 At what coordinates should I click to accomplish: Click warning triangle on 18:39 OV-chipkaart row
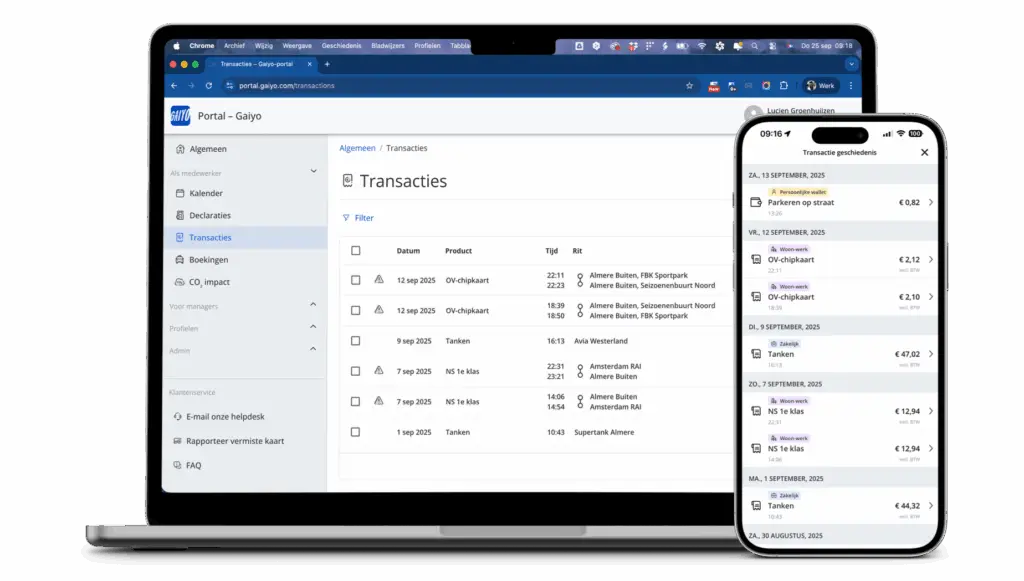click(379, 309)
